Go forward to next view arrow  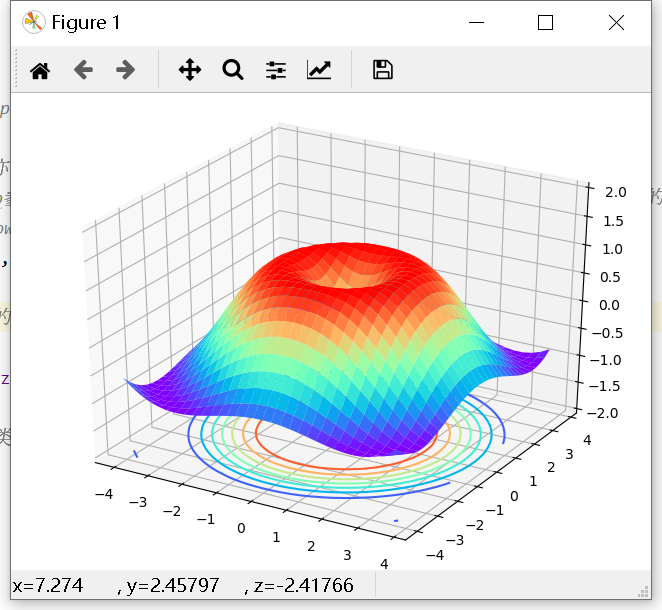click(125, 70)
